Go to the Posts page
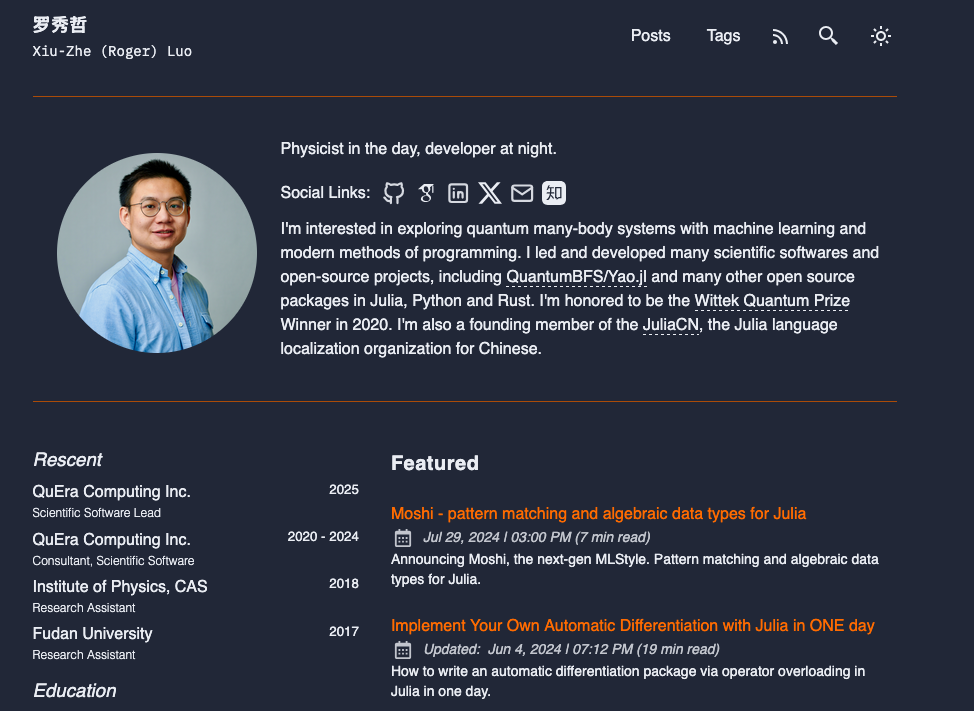 coord(650,36)
